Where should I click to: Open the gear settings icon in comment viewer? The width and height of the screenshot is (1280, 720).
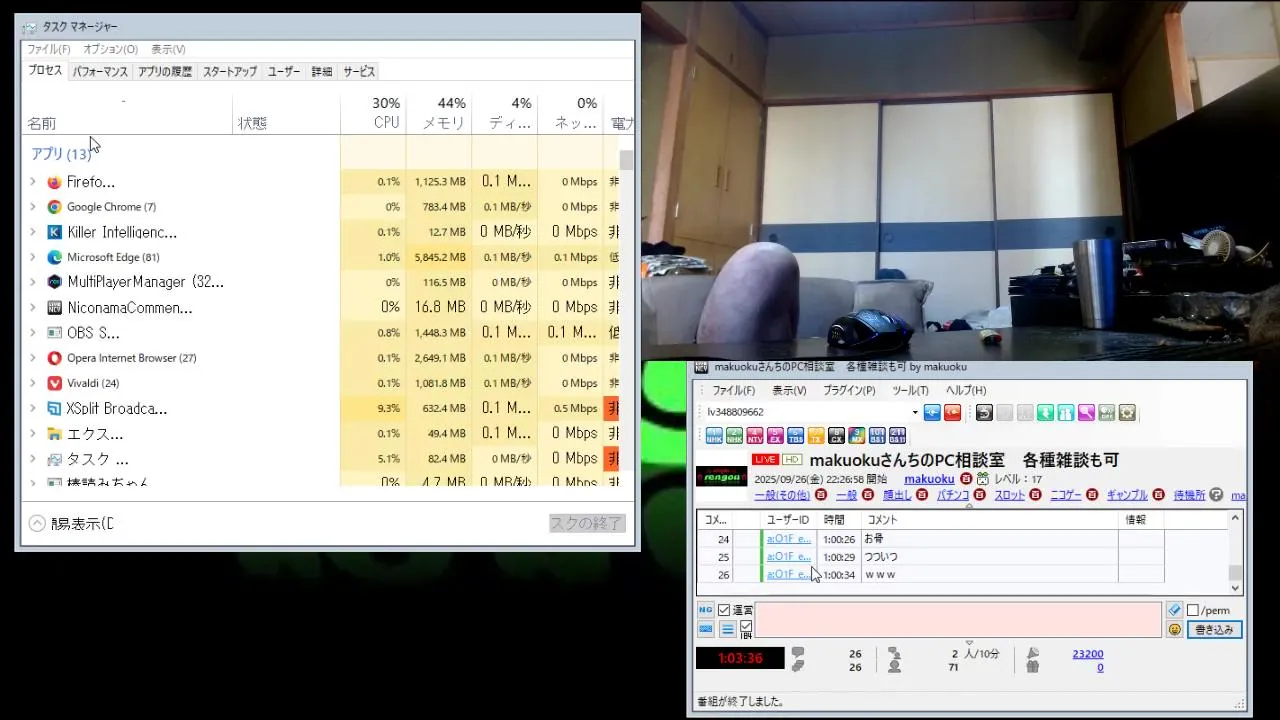point(1127,413)
